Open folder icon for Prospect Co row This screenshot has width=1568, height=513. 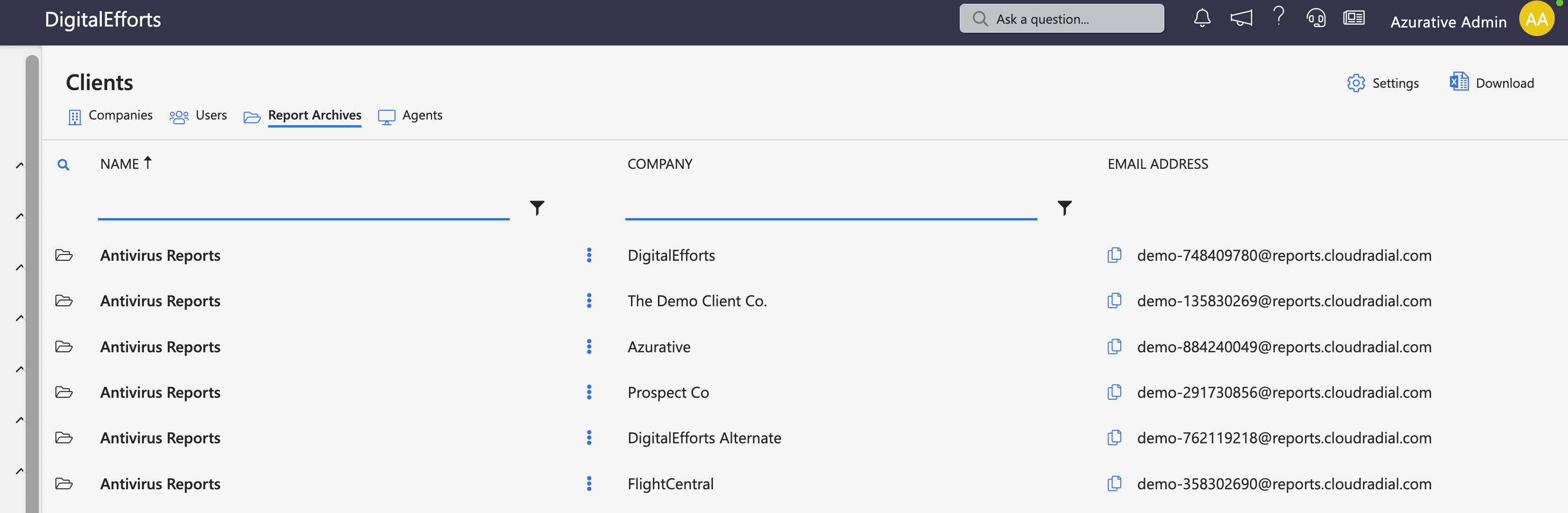[x=64, y=393]
